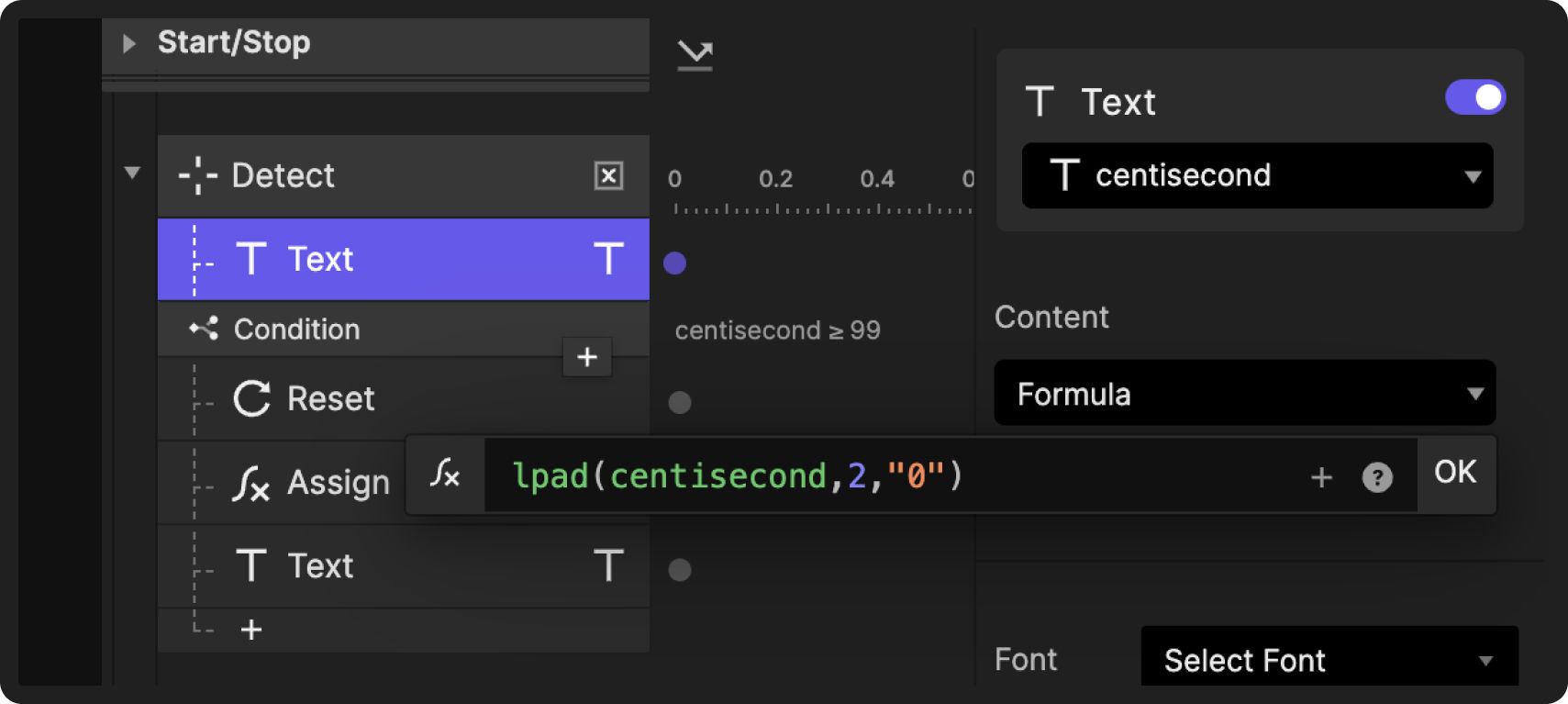
Task: Click into the lpad formula input field
Action: [899, 476]
